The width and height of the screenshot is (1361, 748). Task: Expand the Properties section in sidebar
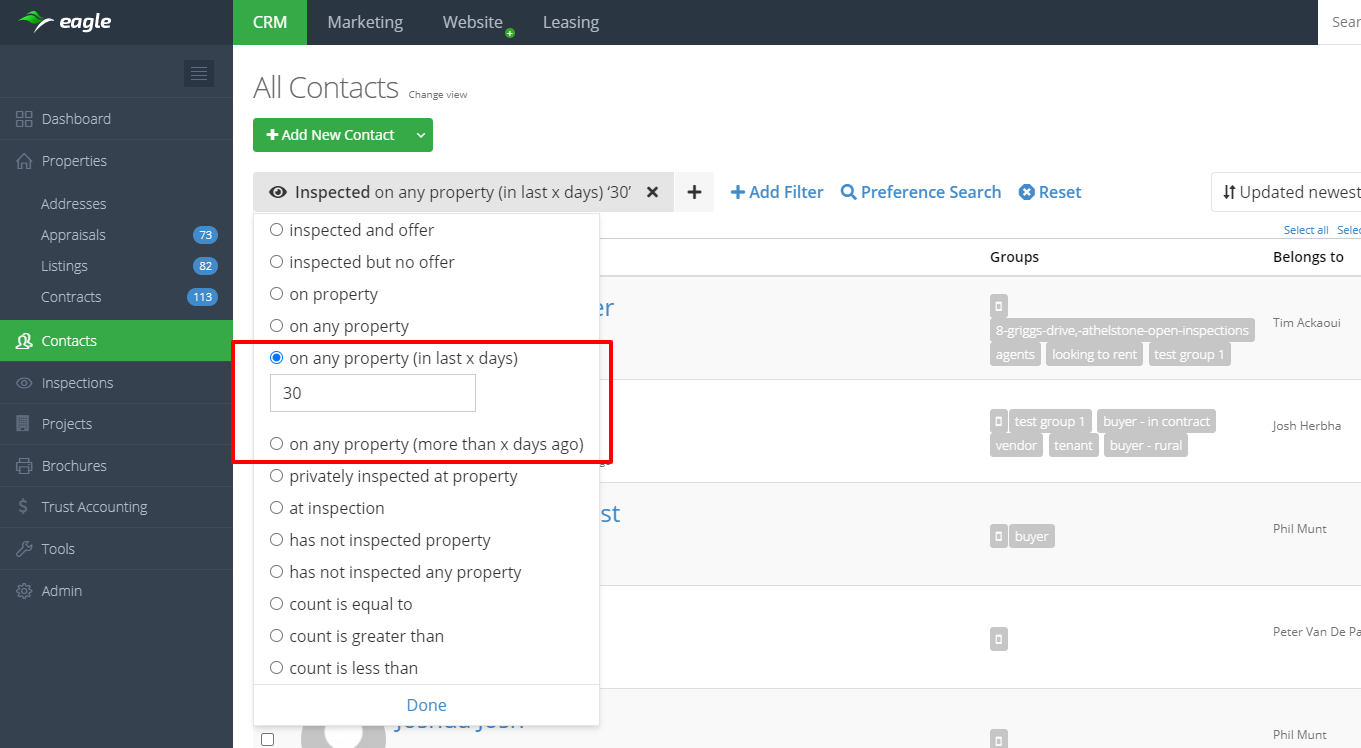point(74,161)
